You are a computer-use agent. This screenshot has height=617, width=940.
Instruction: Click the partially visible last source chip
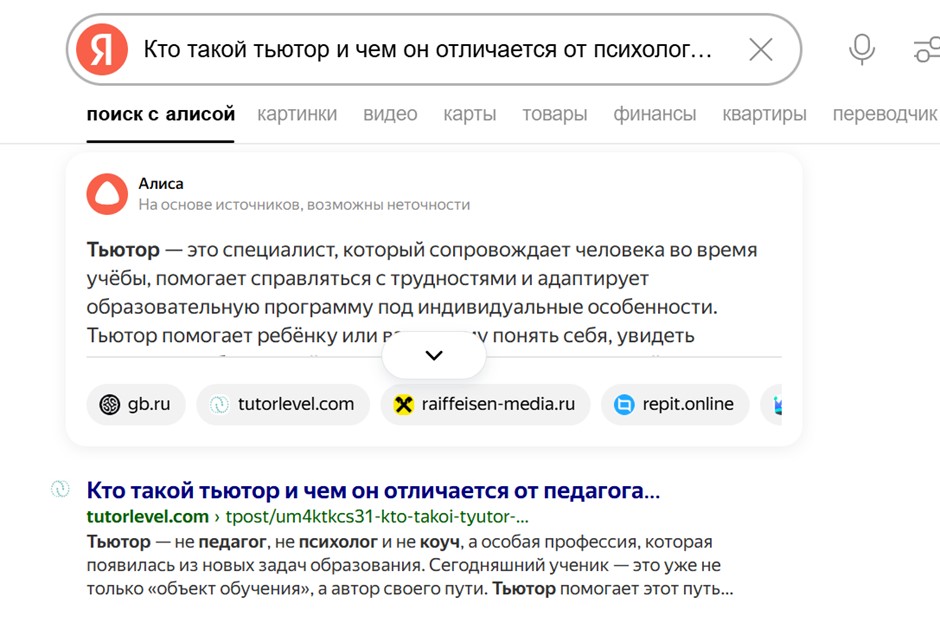click(772, 404)
